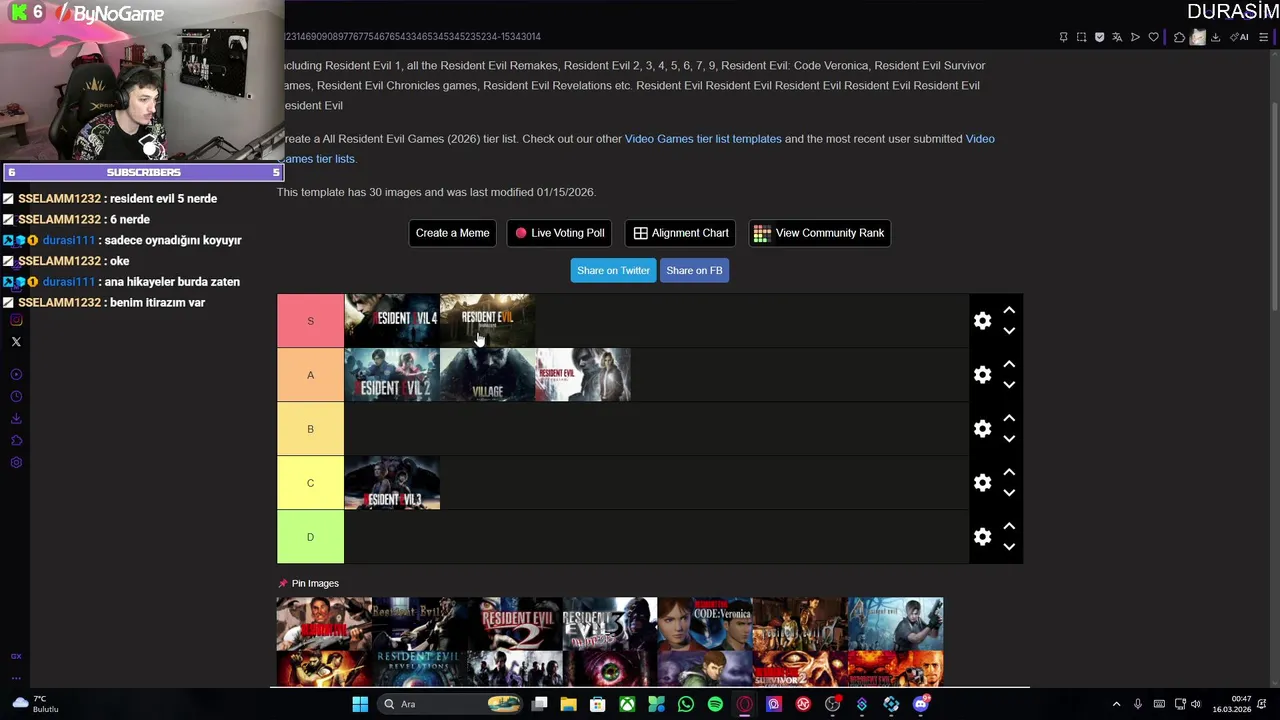The width and height of the screenshot is (1280, 720).
Task: Open the easy setup menu icon
Action: coord(1263,37)
